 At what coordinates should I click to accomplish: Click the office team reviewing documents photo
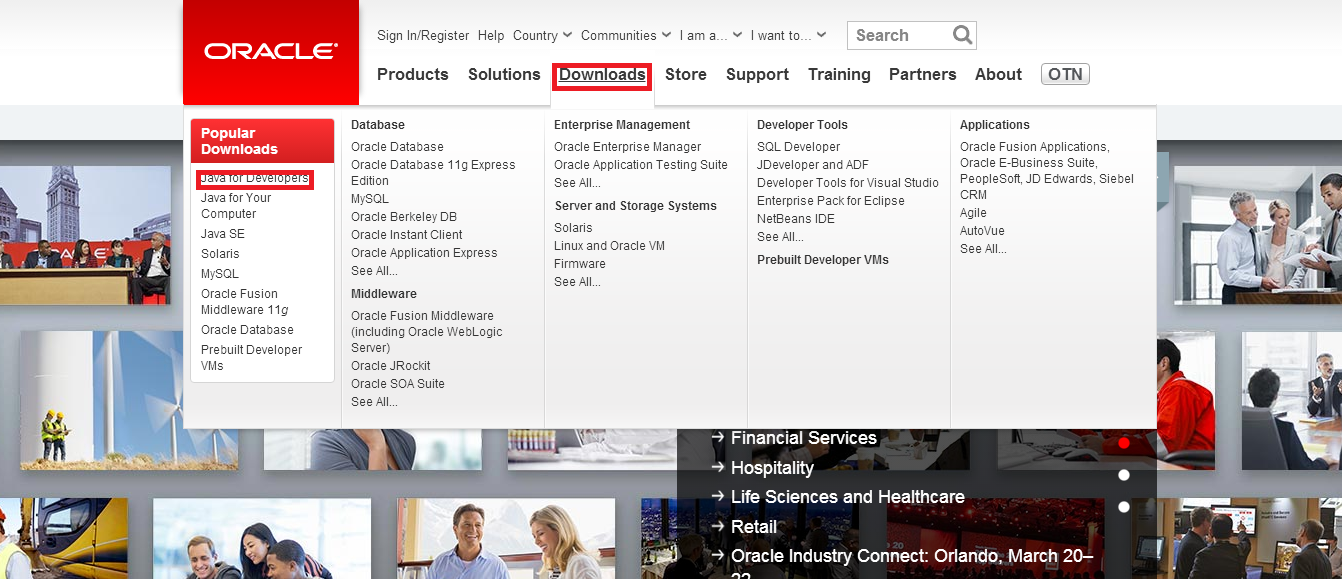1258,235
